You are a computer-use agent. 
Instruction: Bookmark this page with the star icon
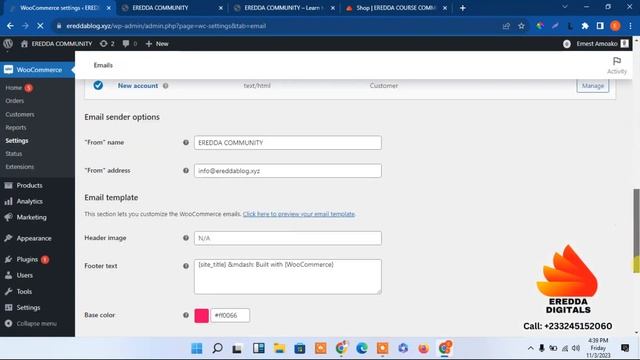pos(521,26)
